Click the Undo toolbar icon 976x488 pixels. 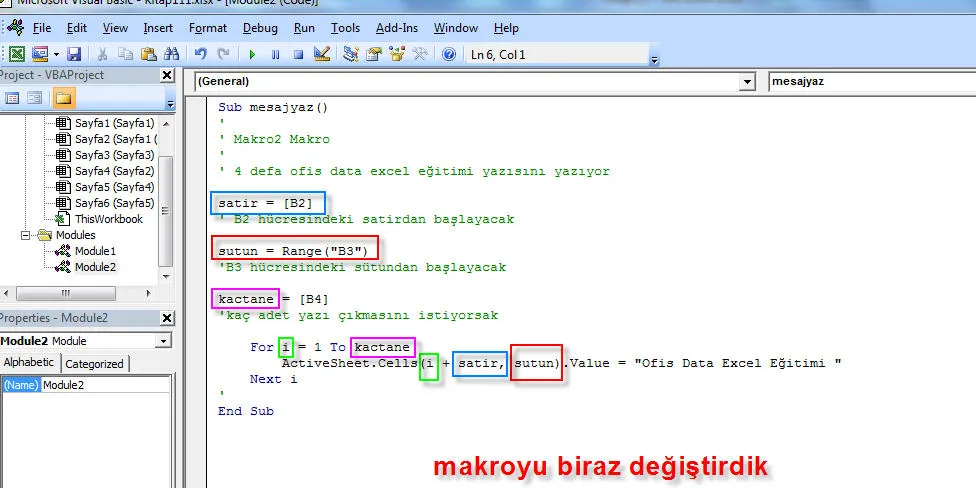200,54
